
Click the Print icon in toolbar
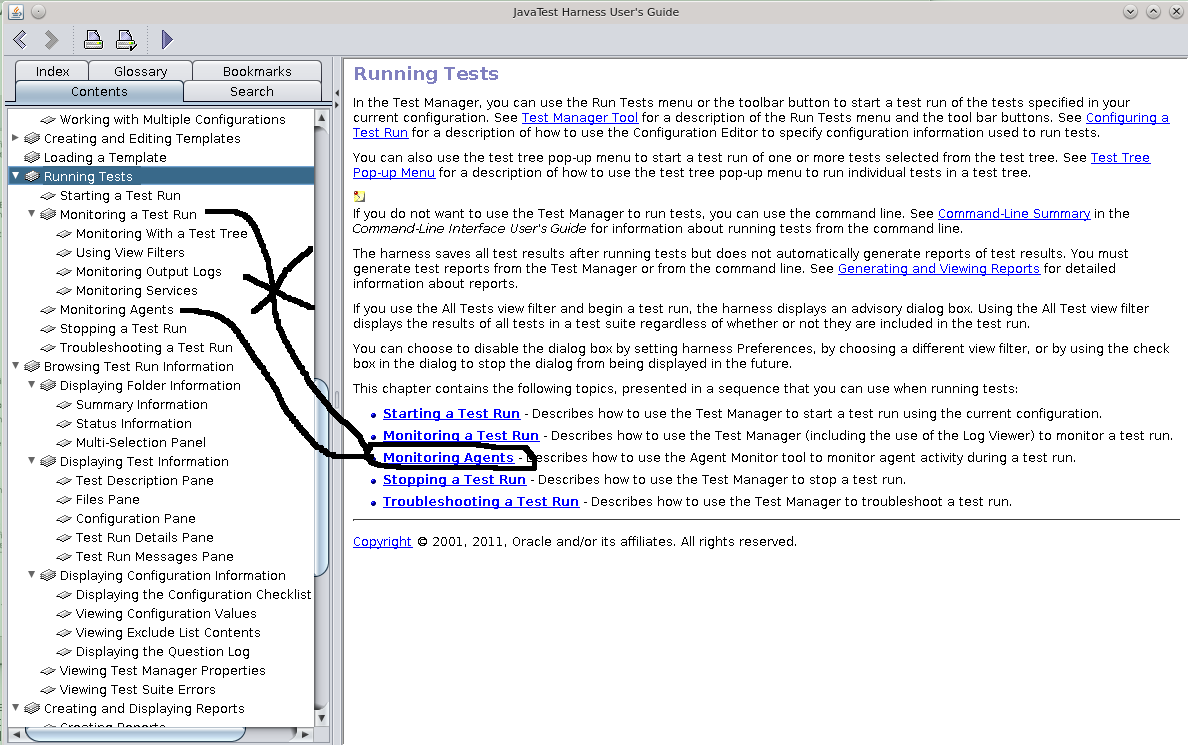[x=93, y=40]
